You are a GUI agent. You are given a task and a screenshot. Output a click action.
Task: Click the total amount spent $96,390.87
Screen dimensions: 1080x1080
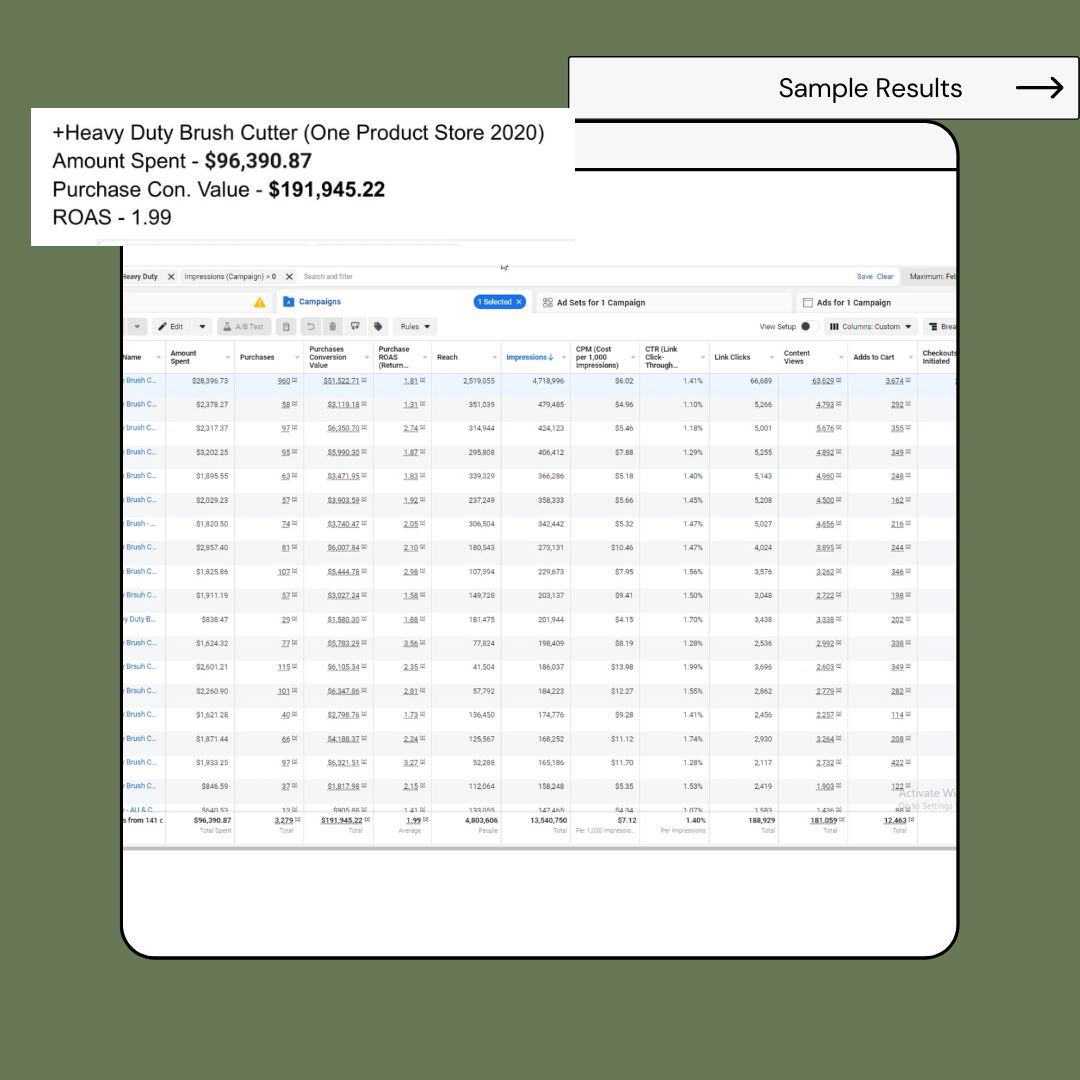pos(212,820)
